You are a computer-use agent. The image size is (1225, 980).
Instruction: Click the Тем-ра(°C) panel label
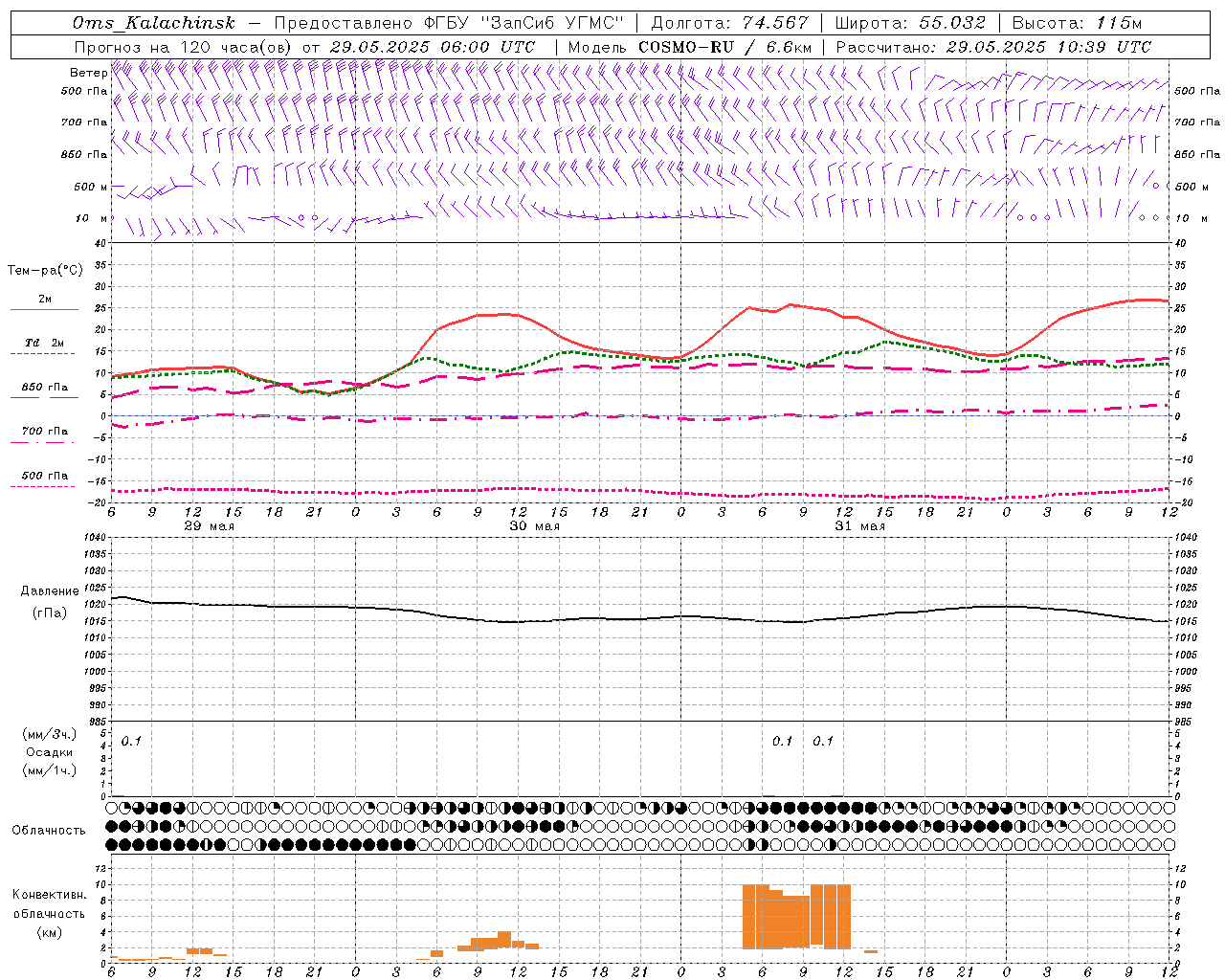coord(45,271)
